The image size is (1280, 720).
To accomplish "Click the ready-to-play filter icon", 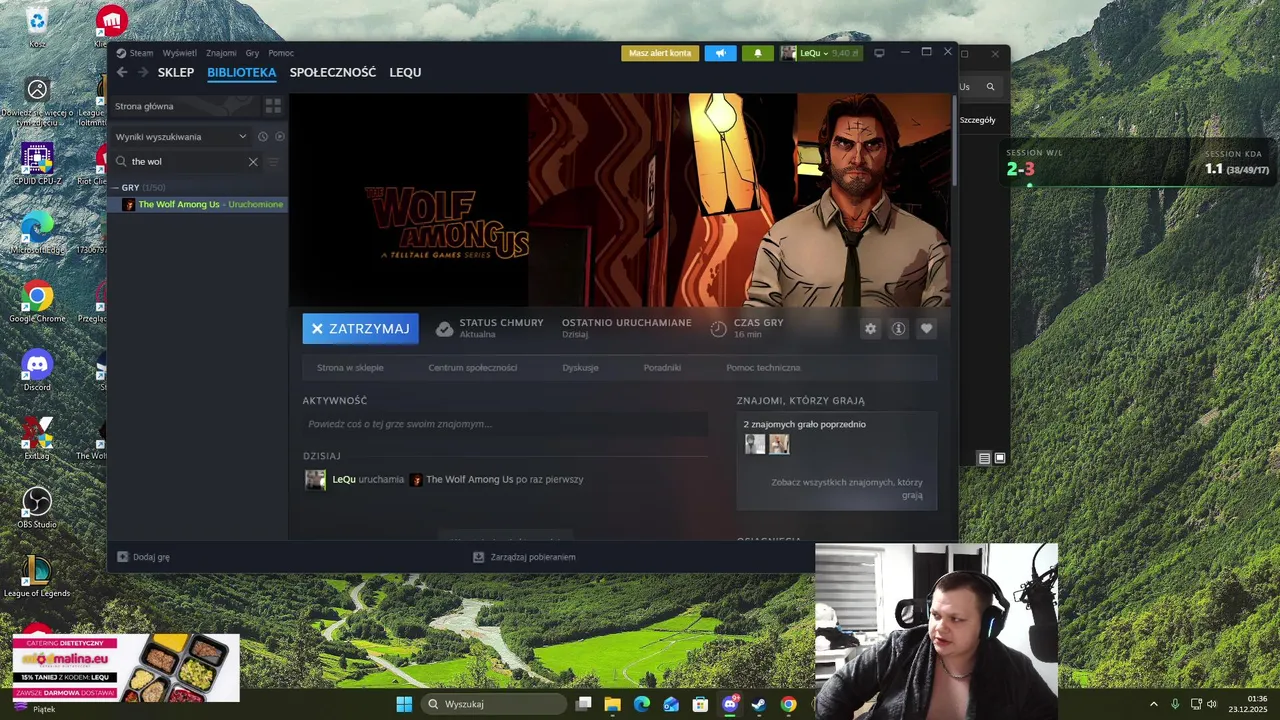I will [280, 137].
